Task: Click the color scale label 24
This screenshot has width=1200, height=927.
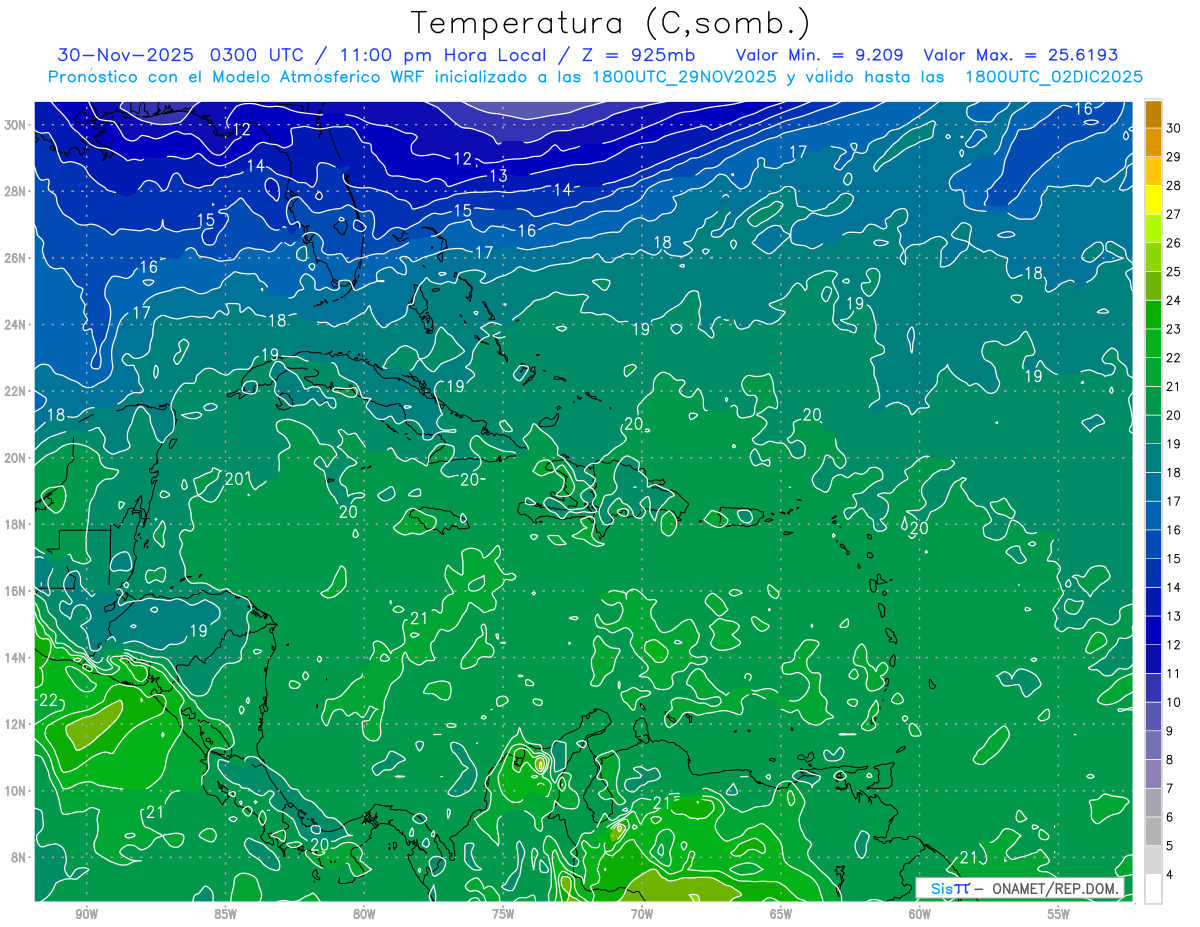Action: (x=1174, y=300)
